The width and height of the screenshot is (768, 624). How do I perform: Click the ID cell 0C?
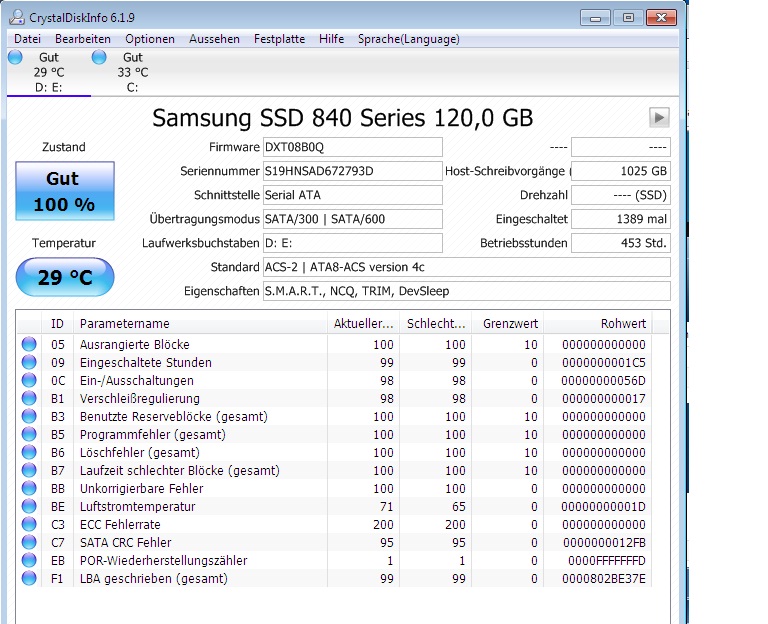pos(58,381)
